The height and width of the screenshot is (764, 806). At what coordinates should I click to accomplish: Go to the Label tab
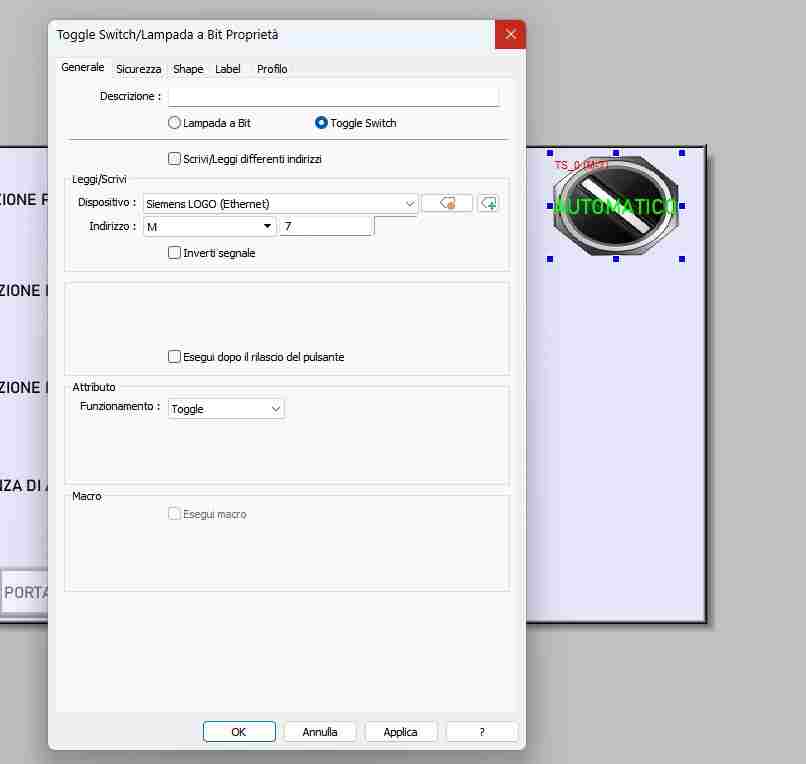click(x=228, y=69)
